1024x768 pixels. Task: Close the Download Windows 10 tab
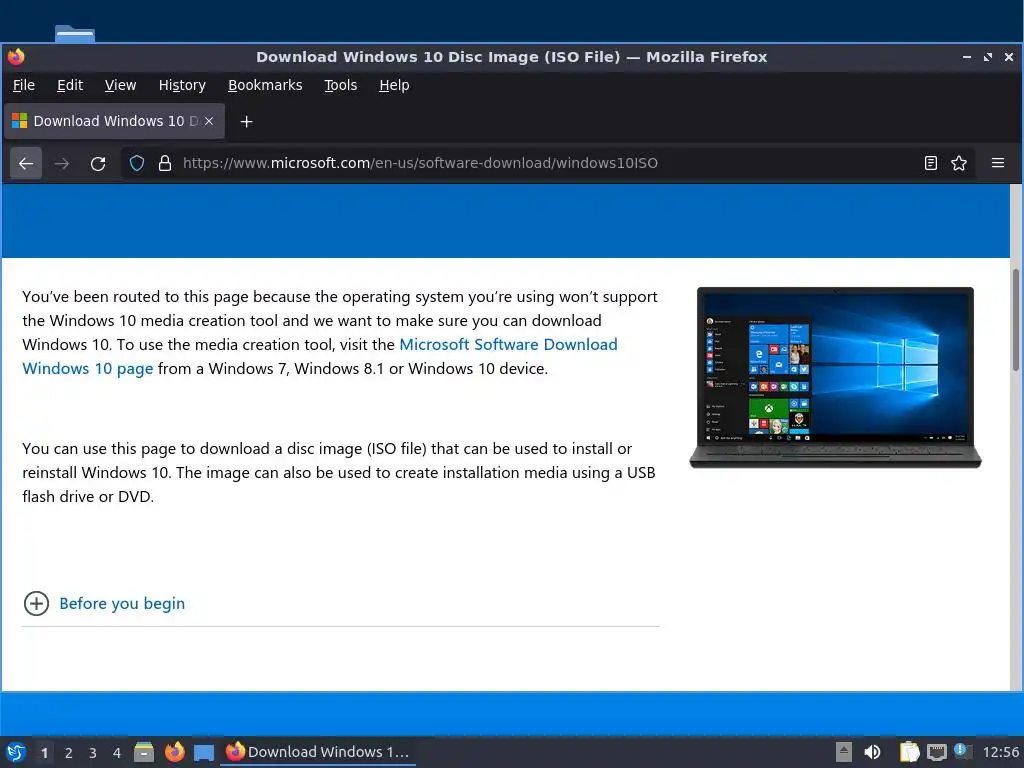209,121
